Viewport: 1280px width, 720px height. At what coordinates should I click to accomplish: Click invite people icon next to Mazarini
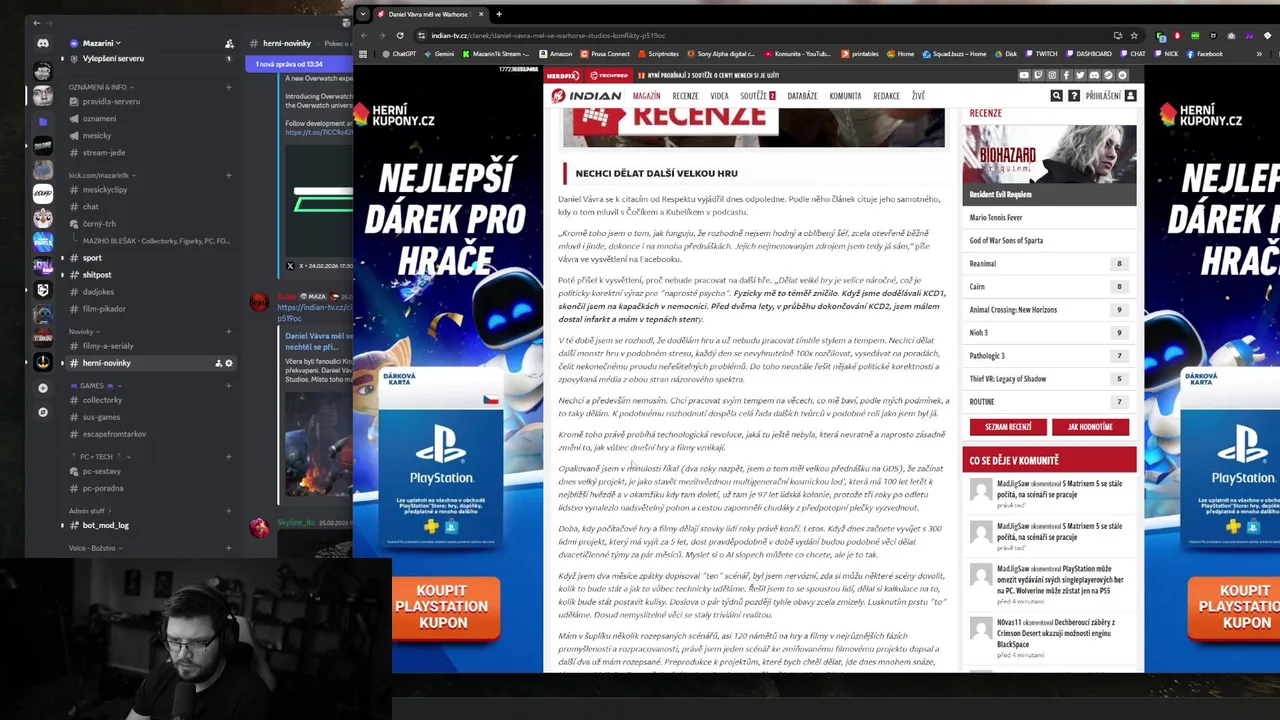pos(229,43)
